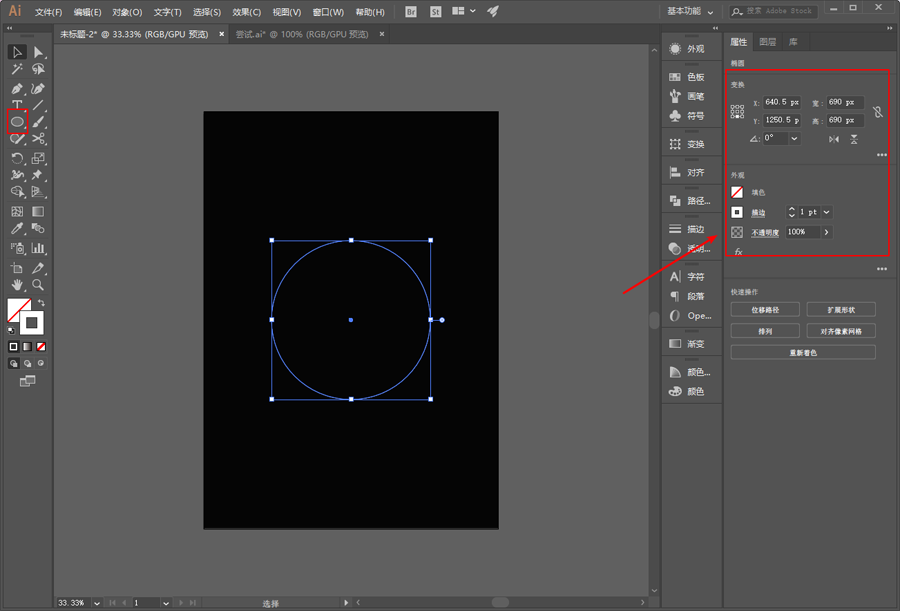Enable Draw Normal mode
The height and width of the screenshot is (611, 900).
pos(14,363)
